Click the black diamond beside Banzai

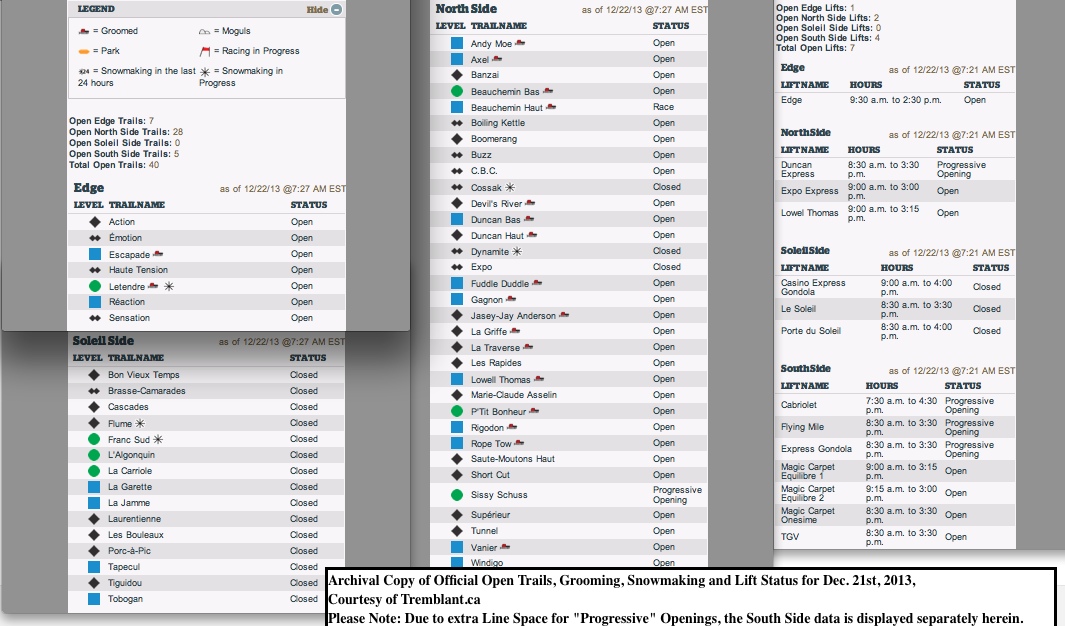(457, 75)
